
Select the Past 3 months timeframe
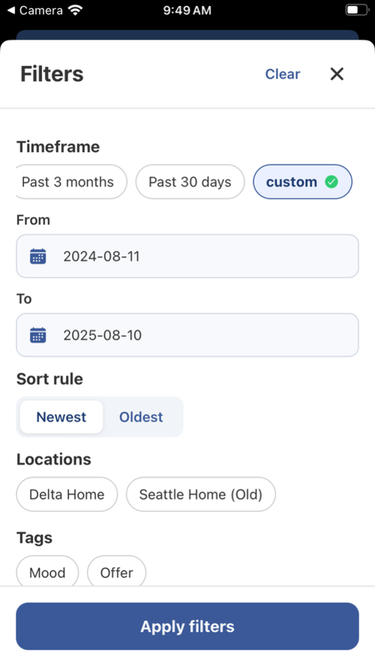(68, 182)
